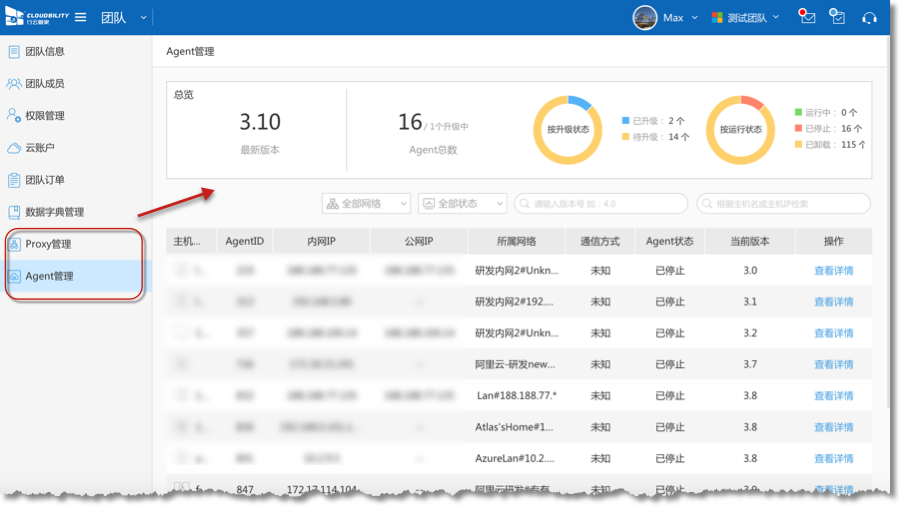This screenshot has height=507, width=900.
Task: Click the headset support icon
Action: (x=869, y=18)
